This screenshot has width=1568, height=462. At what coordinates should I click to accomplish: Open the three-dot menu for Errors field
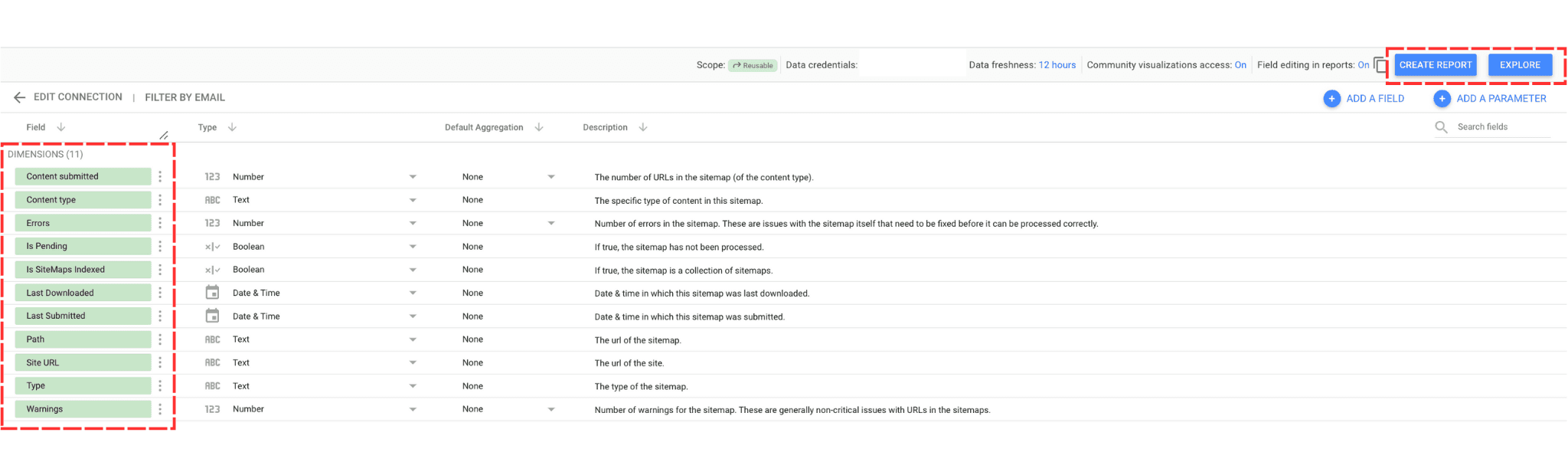(160, 223)
